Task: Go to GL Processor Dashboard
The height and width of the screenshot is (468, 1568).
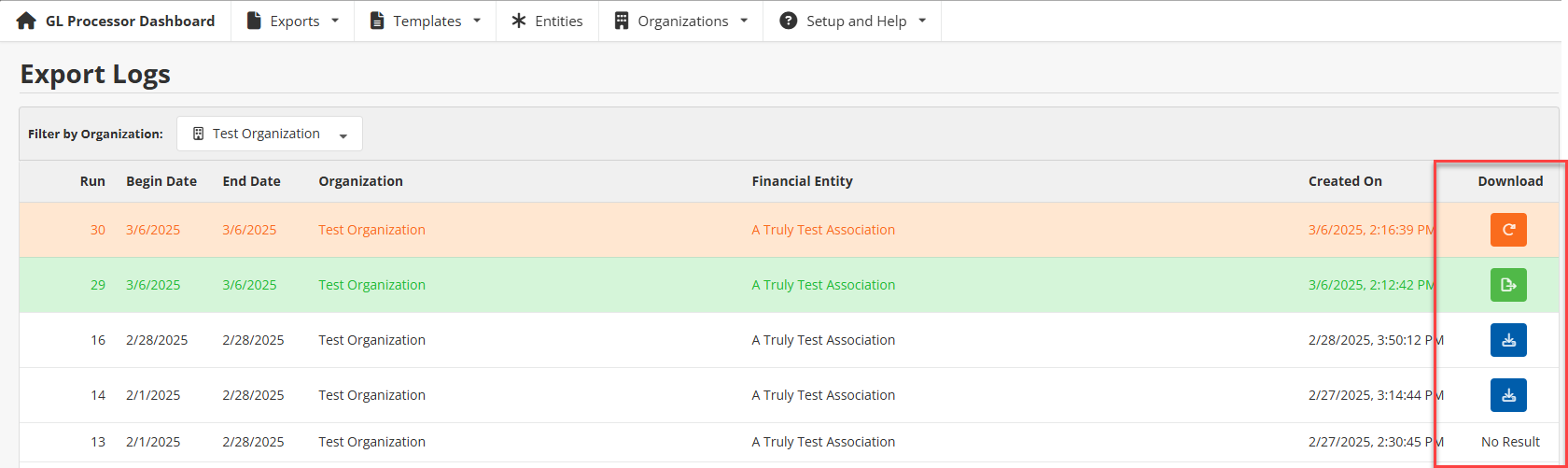Action: click(x=130, y=21)
